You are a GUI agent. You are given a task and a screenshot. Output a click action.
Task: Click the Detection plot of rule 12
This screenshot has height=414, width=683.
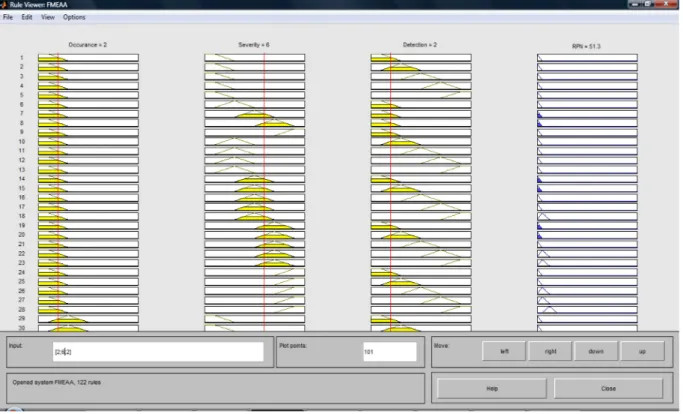pos(422,161)
